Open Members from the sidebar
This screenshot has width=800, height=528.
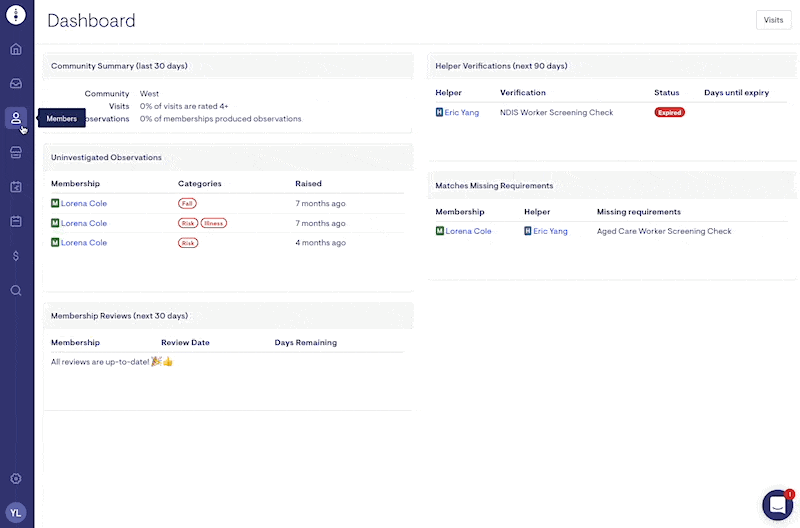(x=16, y=118)
